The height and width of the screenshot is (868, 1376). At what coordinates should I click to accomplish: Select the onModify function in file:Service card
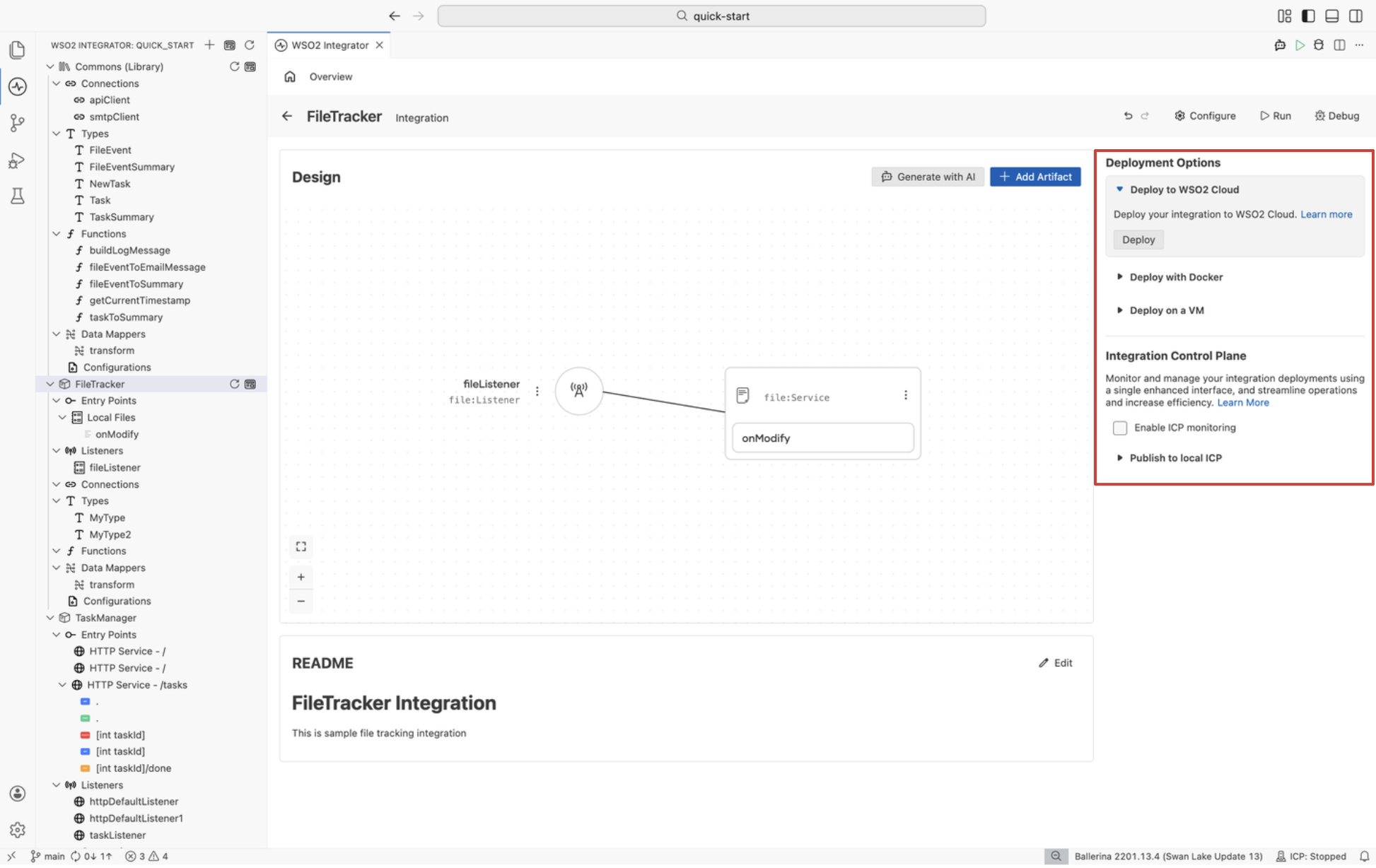(823, 438)
